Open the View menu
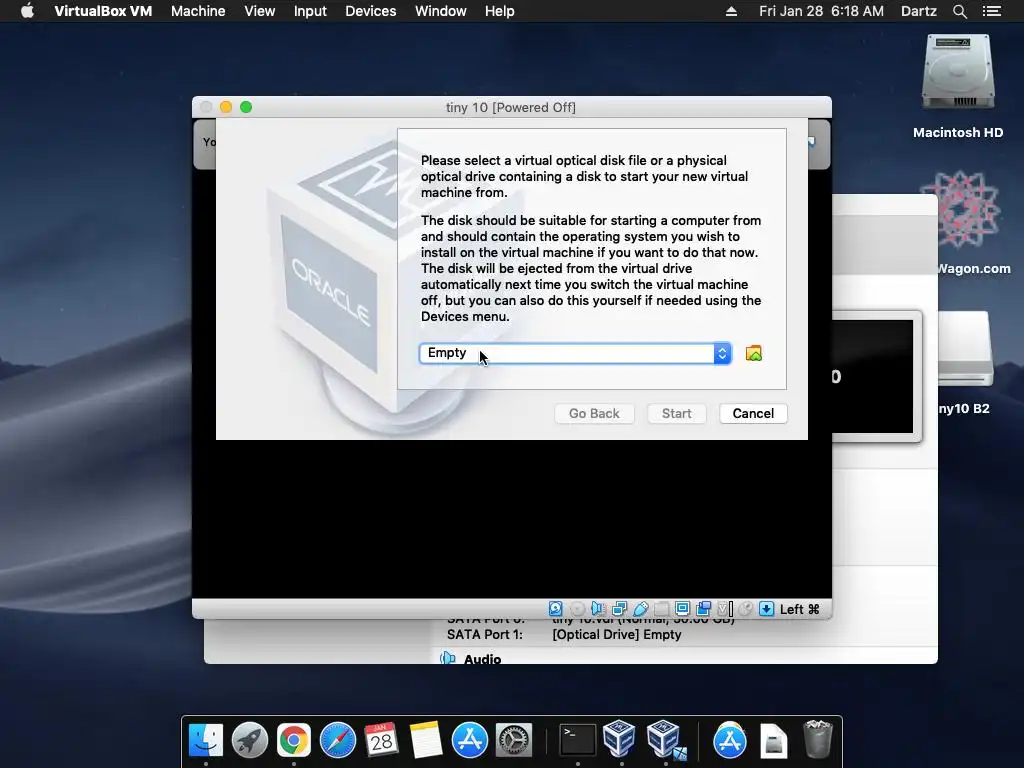1024x768 pixels. pyautogui.click(x=259, y=11)
